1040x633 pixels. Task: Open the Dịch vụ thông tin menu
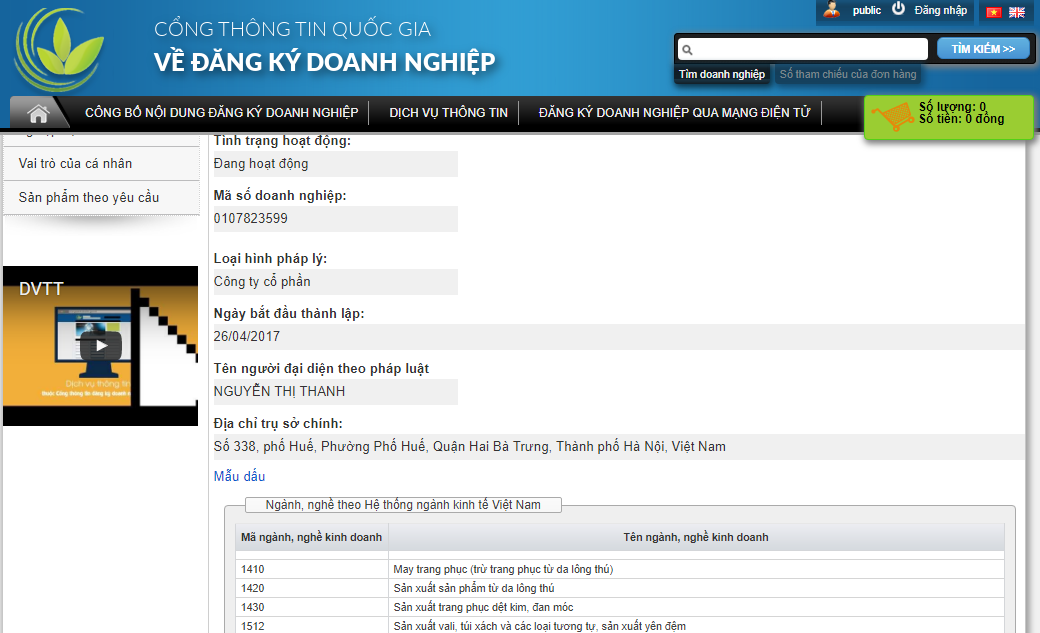point(449,112)
